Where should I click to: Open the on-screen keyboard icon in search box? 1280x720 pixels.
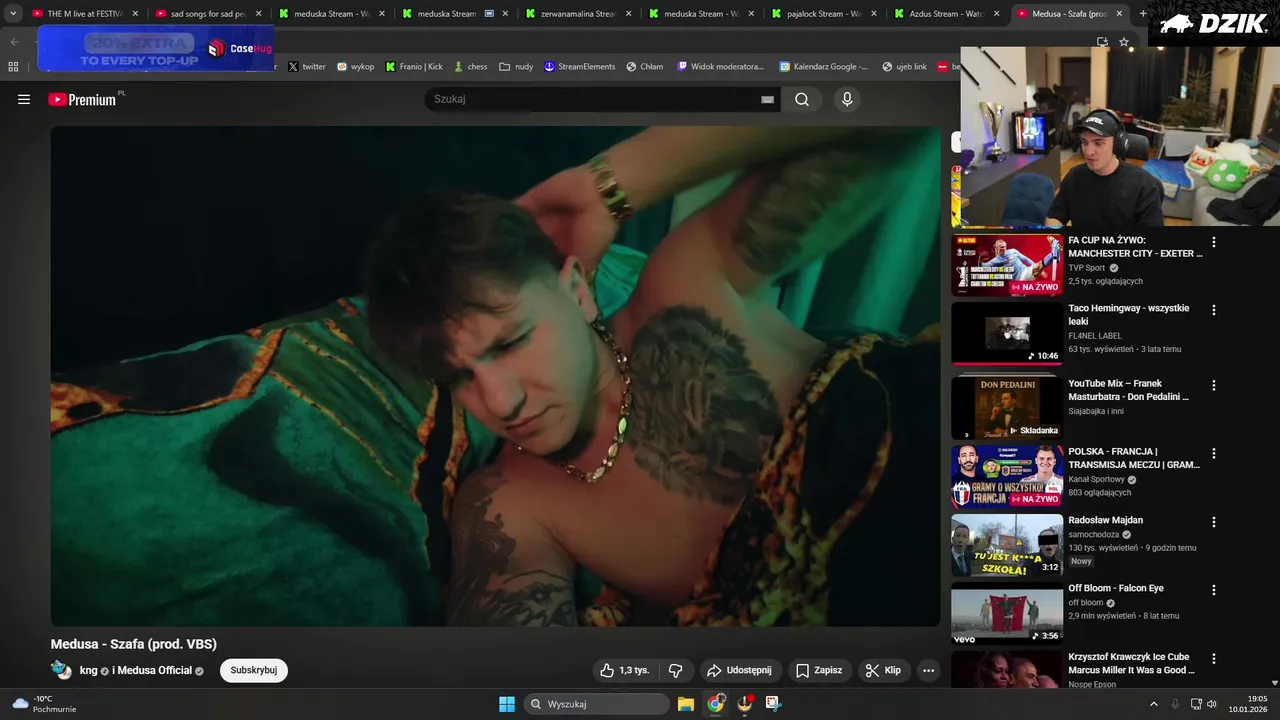tap(768, 99)
